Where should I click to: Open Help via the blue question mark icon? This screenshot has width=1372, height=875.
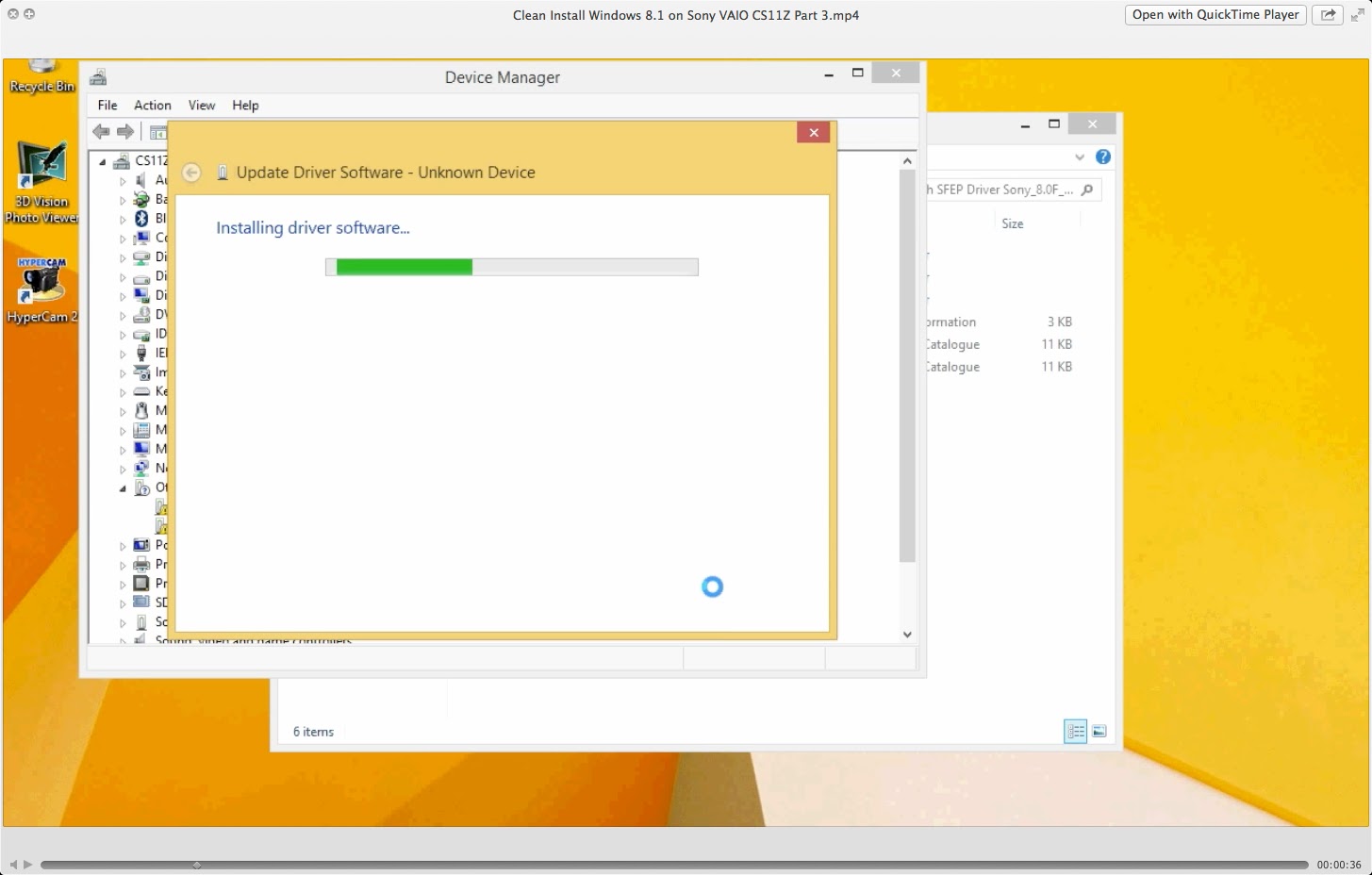(1103, 157)
